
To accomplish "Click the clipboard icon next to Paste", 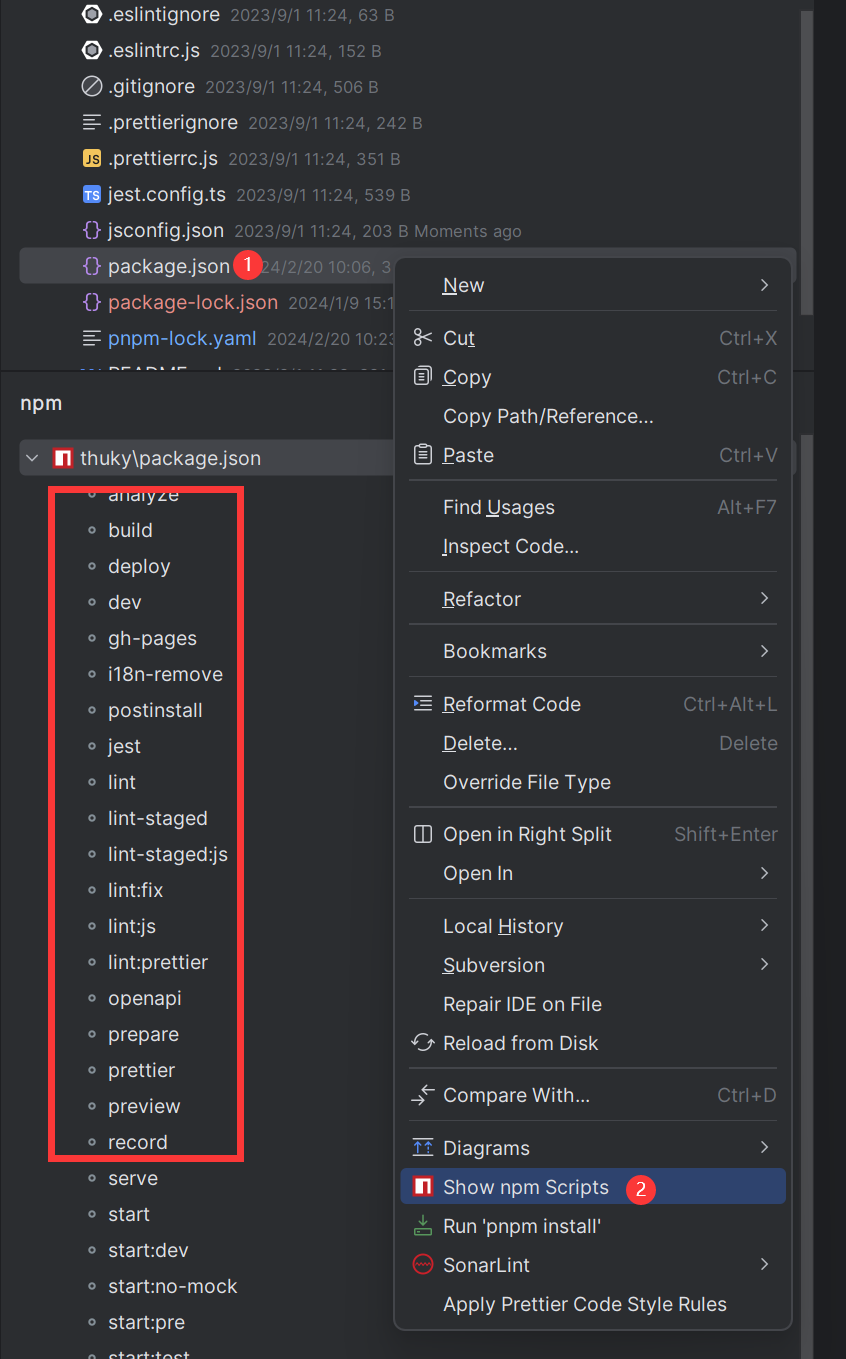I will click(x=423, y=455).
